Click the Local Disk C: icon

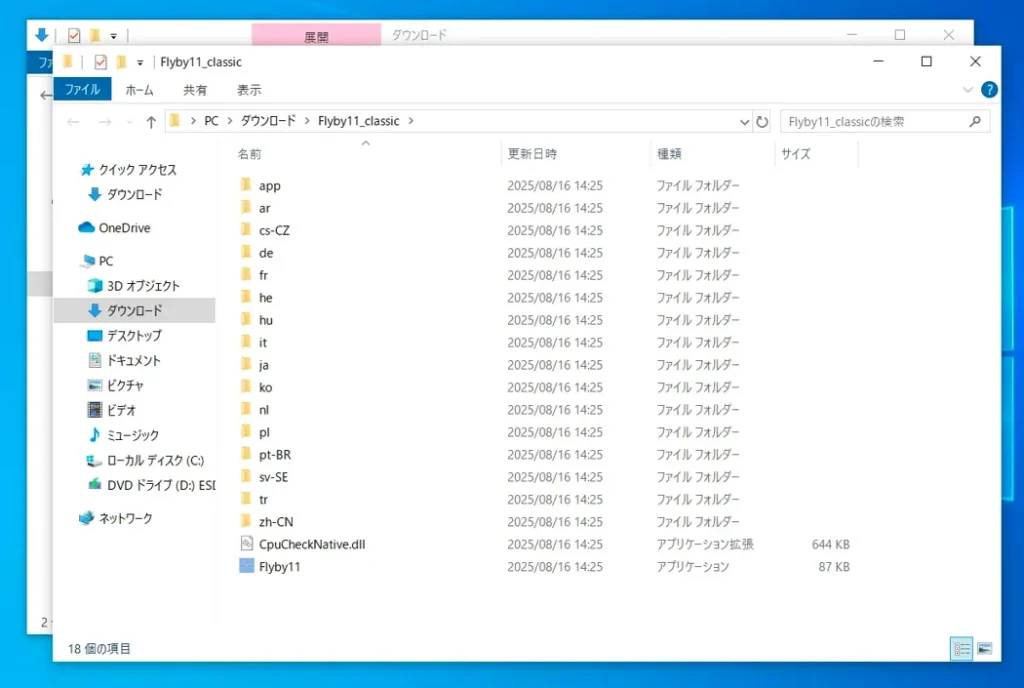(95, 460)
